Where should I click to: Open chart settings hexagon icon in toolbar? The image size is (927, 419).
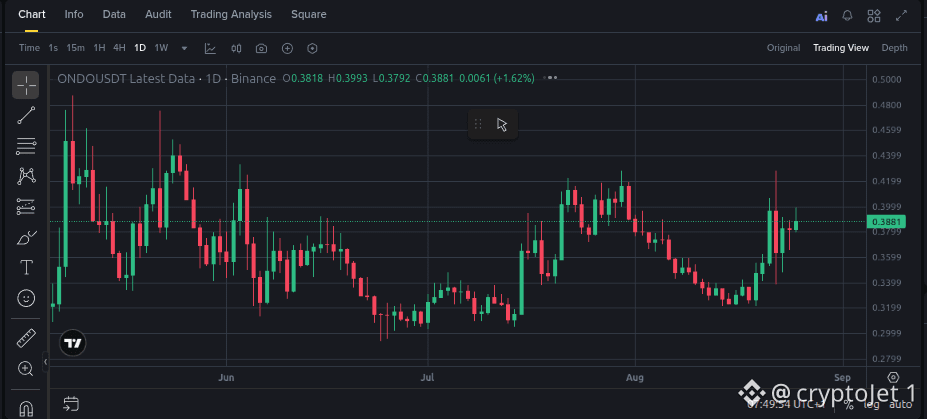click(313, 48)
